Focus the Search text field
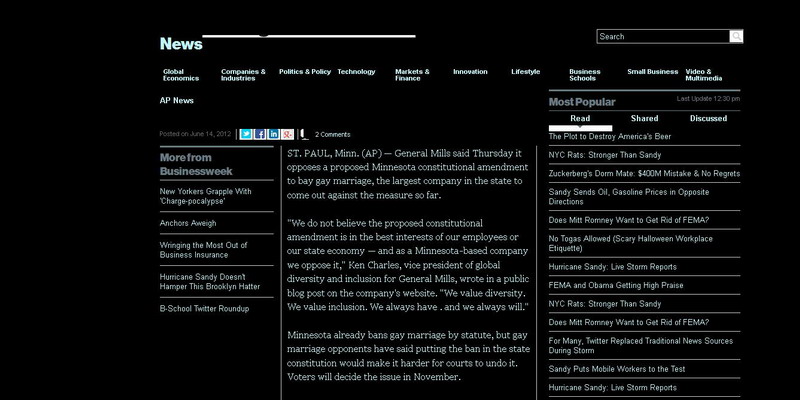 click(663, 36)
